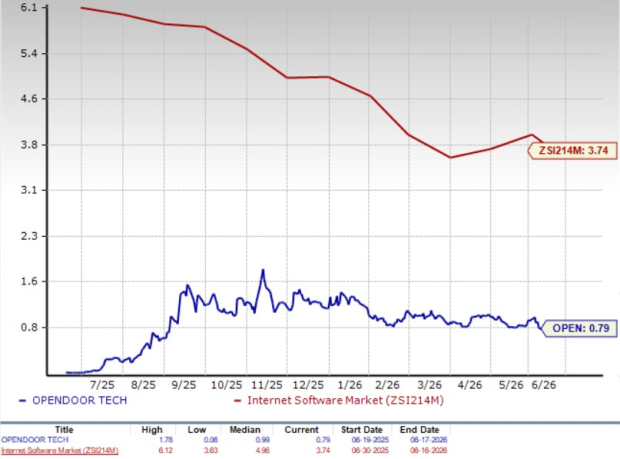Click the 2/26 x-axis label
Image resolution: width=620 pixels, height=459 pixels.
(387, 385)
